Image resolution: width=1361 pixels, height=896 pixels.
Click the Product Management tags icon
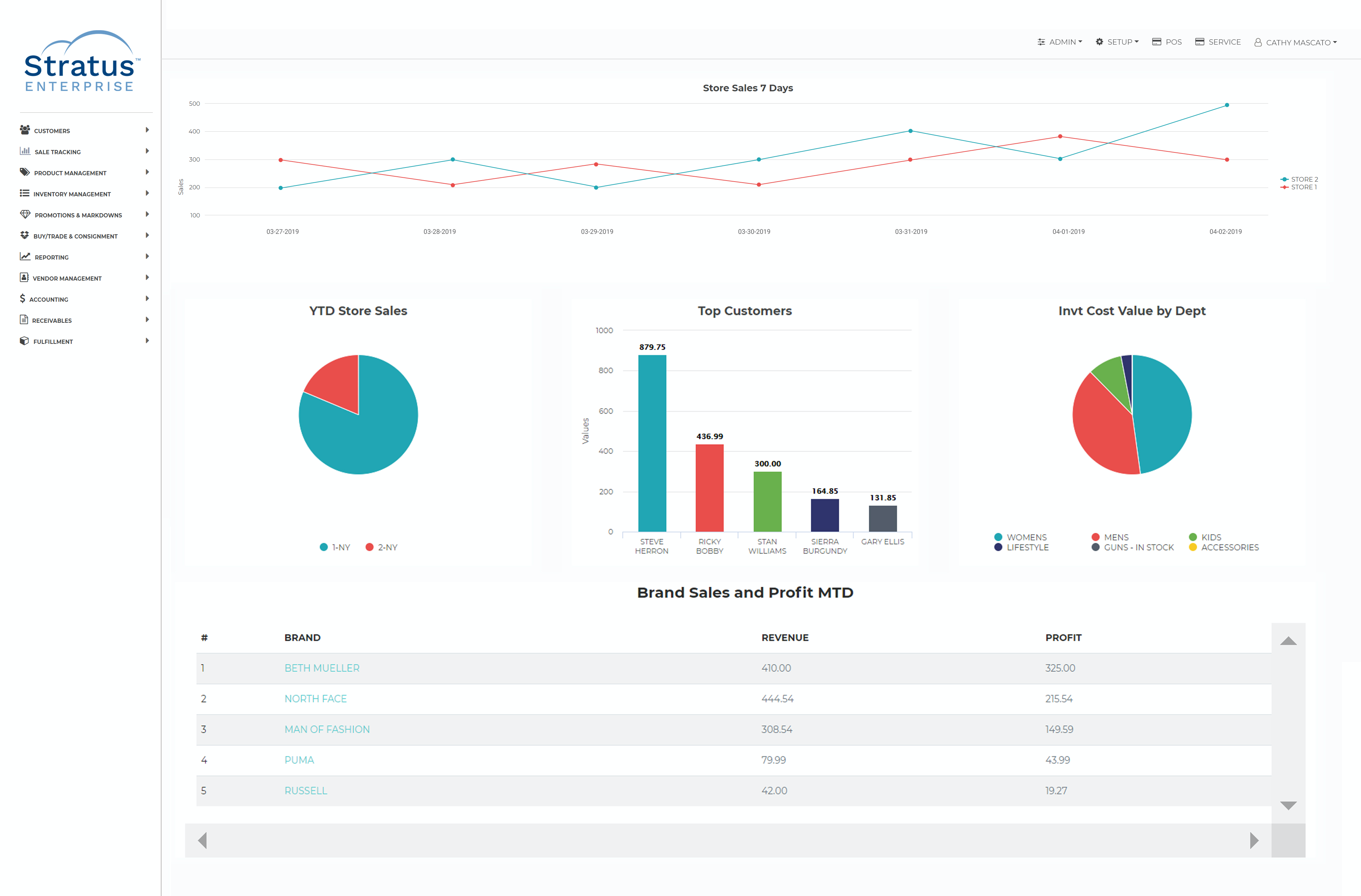pyautogui.click(x=25, y=172)
